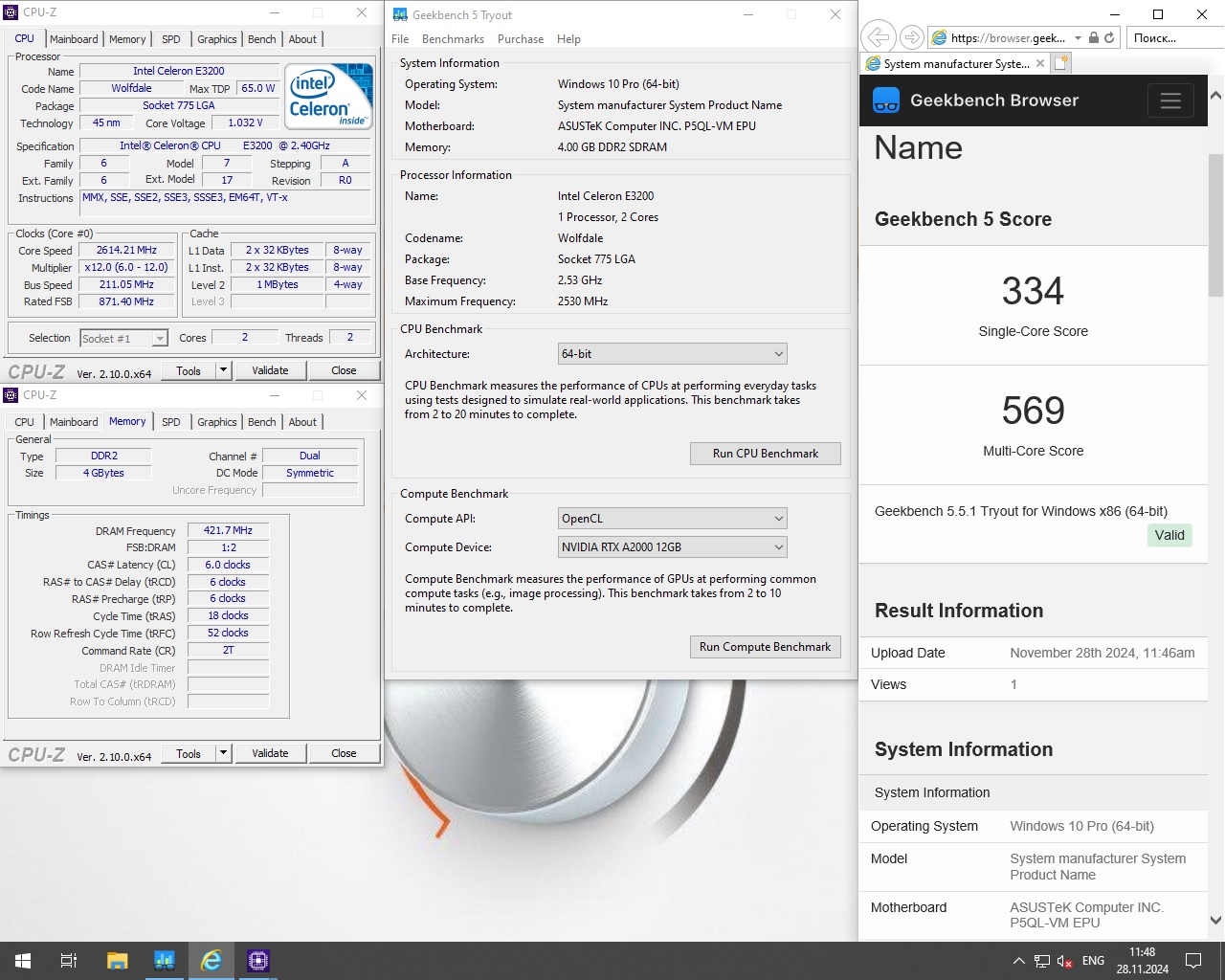This screenshot has height=980, width=1225.
Task: Click Run Compute Benchmark button
Action: [766, 647]
